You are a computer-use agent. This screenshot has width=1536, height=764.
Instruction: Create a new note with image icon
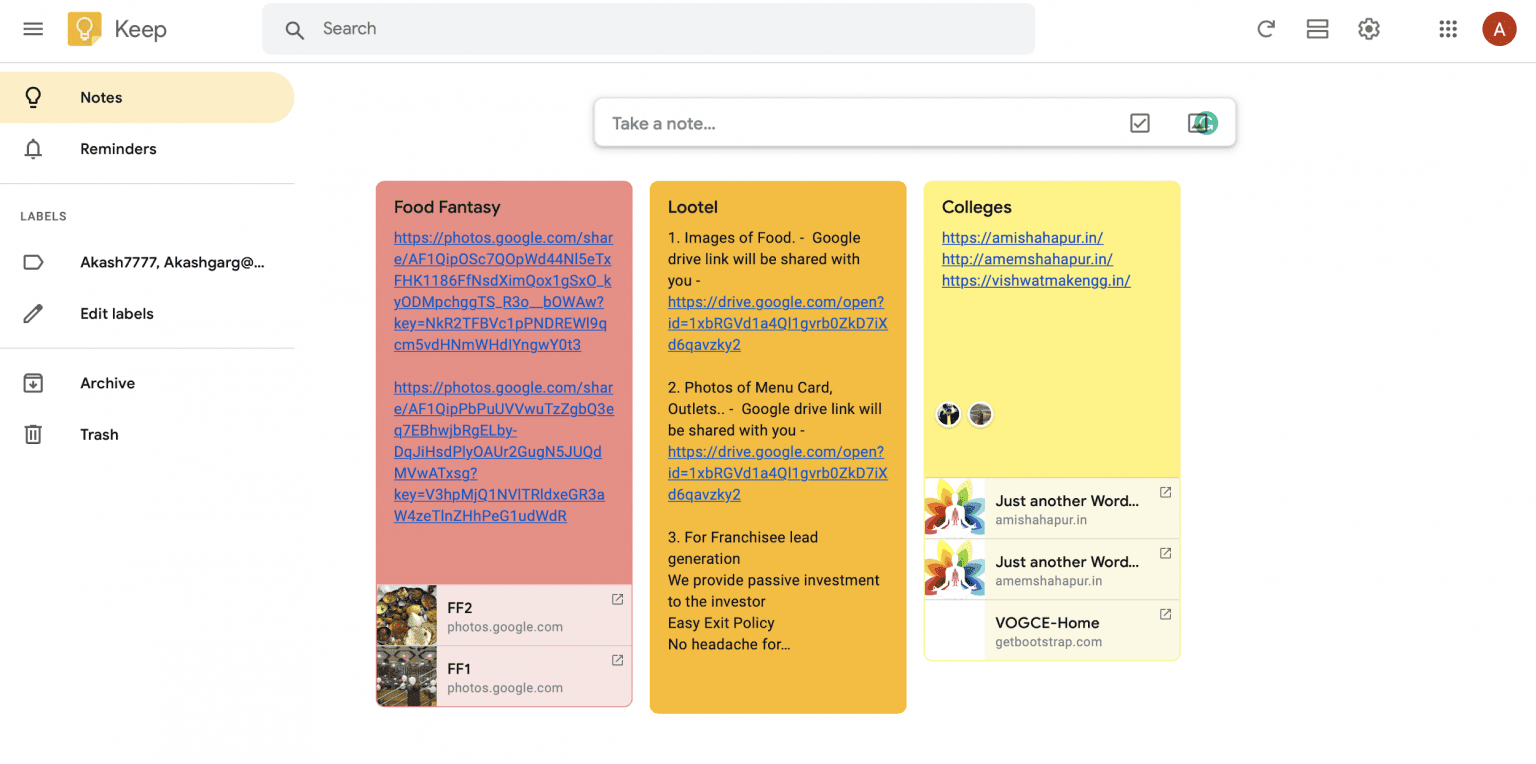[1202, 123]
